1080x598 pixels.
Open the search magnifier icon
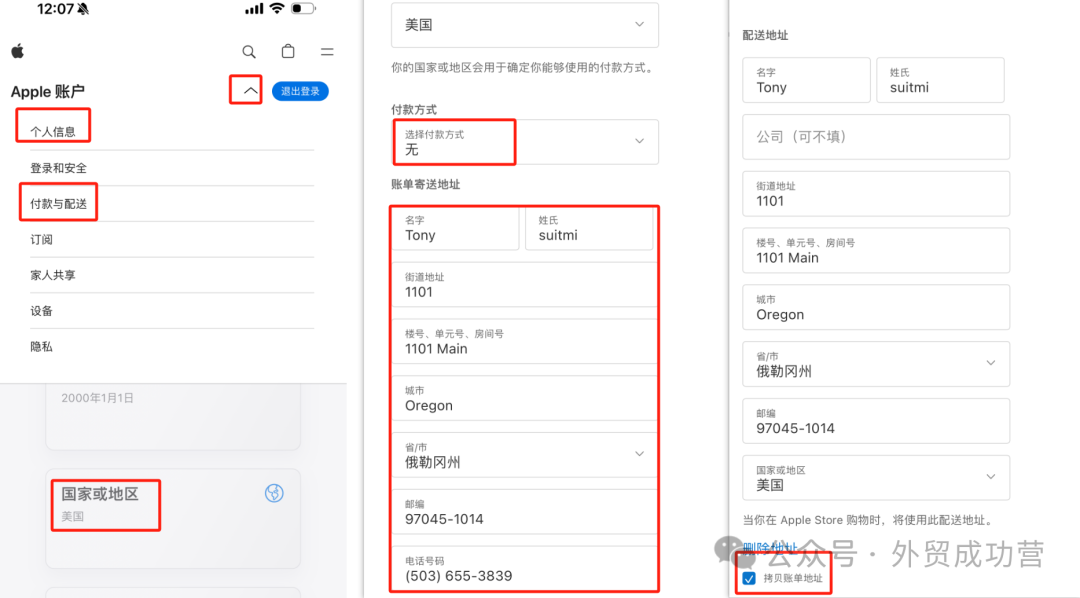[x=249, y=52]
